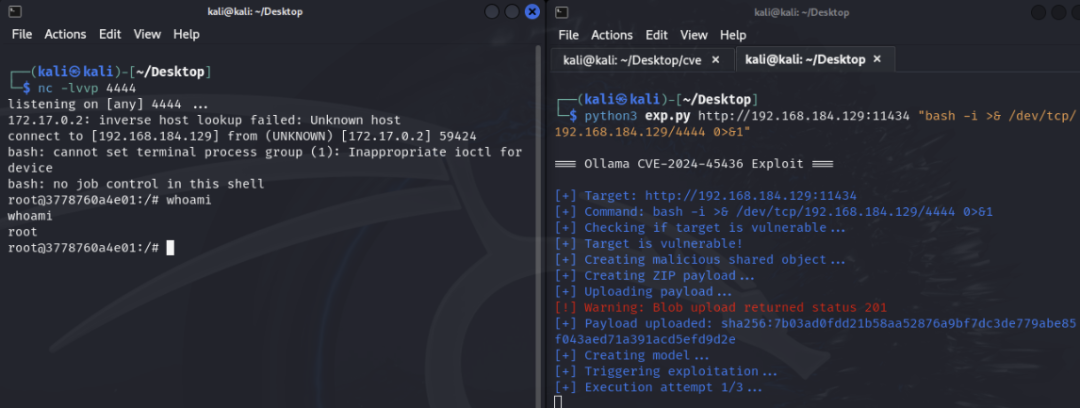Click terminal icon in left window title bar
The image size is (1080, 408).
(x=16, y=12)
